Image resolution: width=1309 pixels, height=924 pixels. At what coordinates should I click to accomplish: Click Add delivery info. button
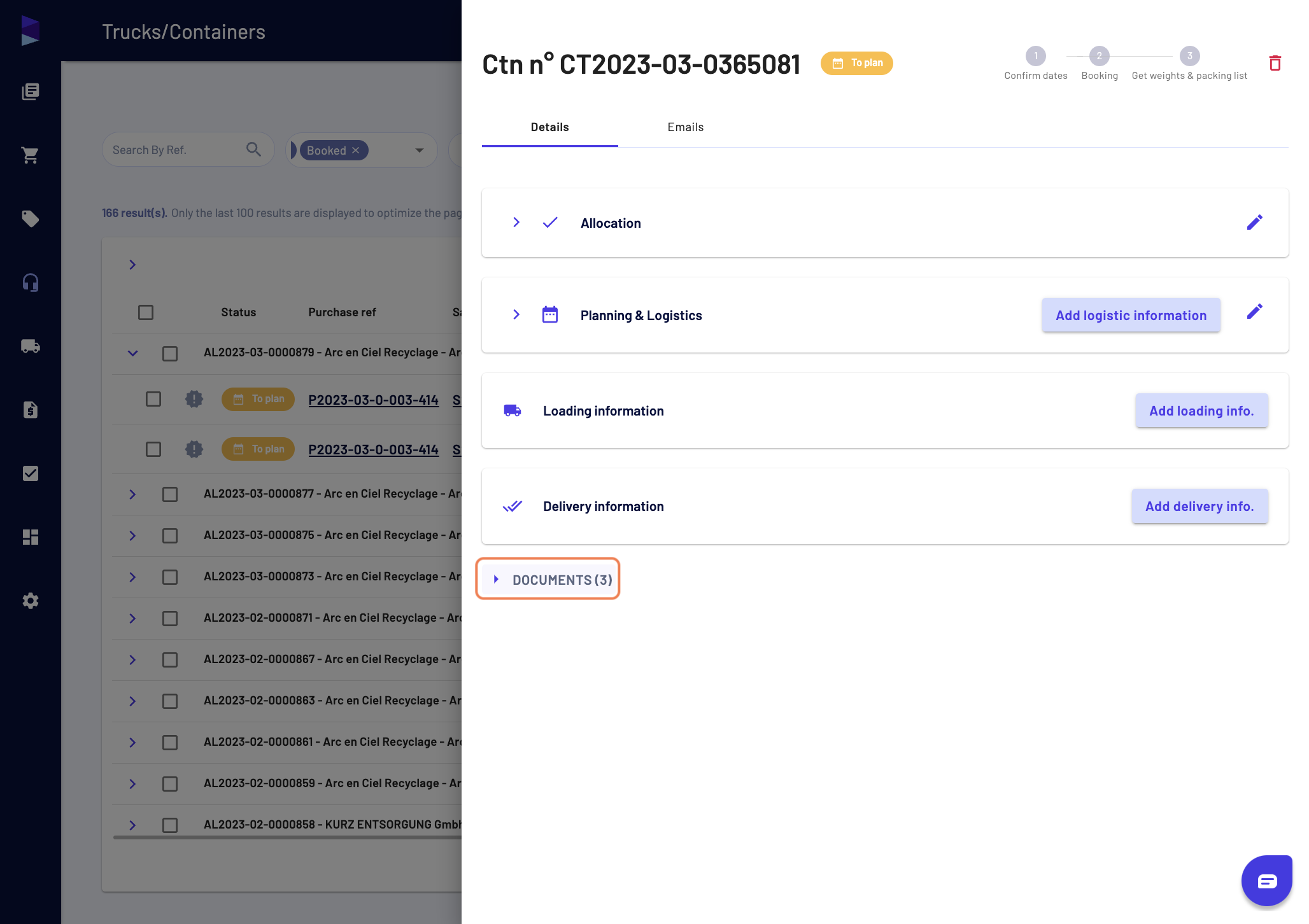[x=1199, y=506]
